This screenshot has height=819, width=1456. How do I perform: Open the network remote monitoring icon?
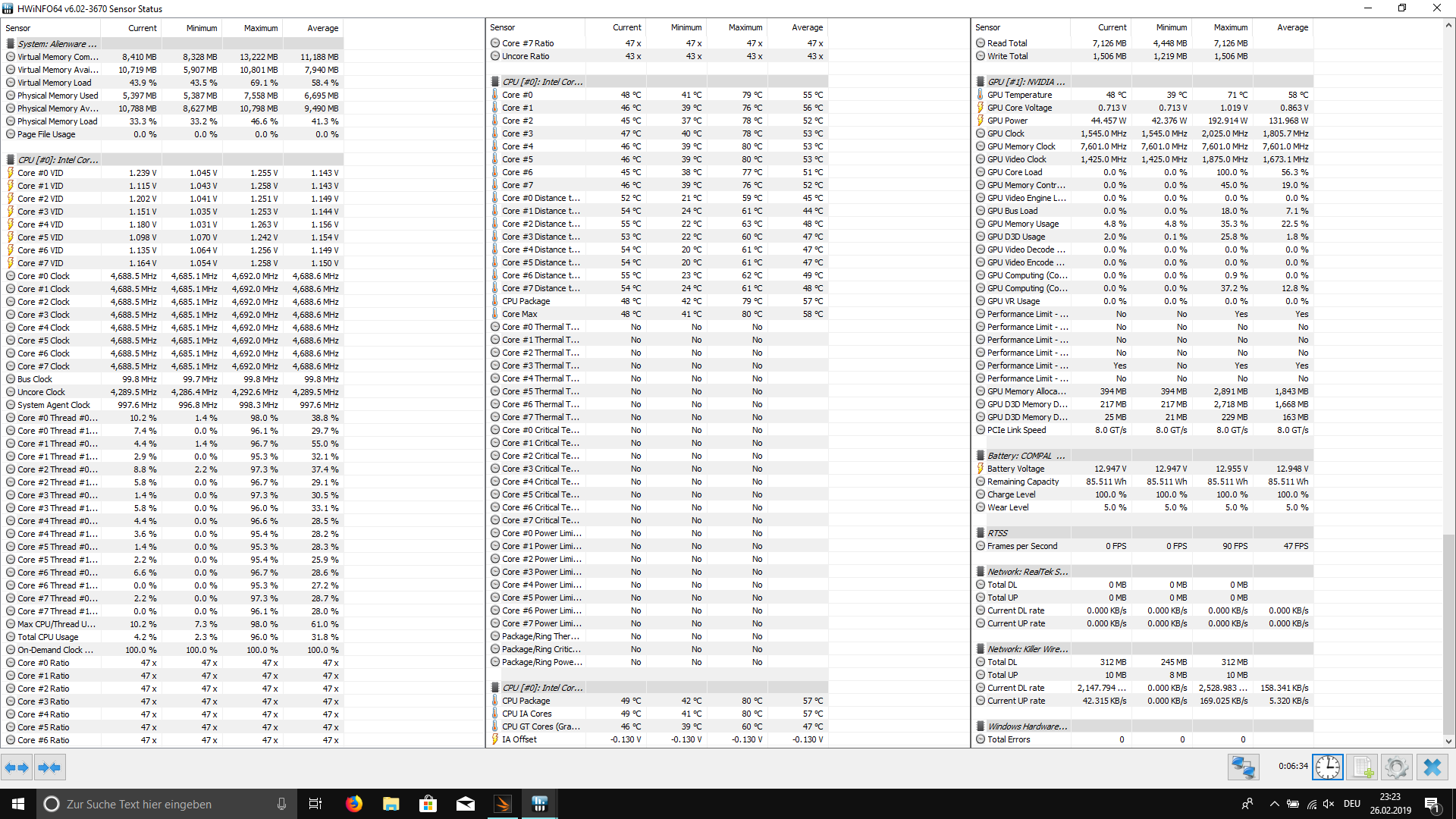click(x=1243, y=767)
